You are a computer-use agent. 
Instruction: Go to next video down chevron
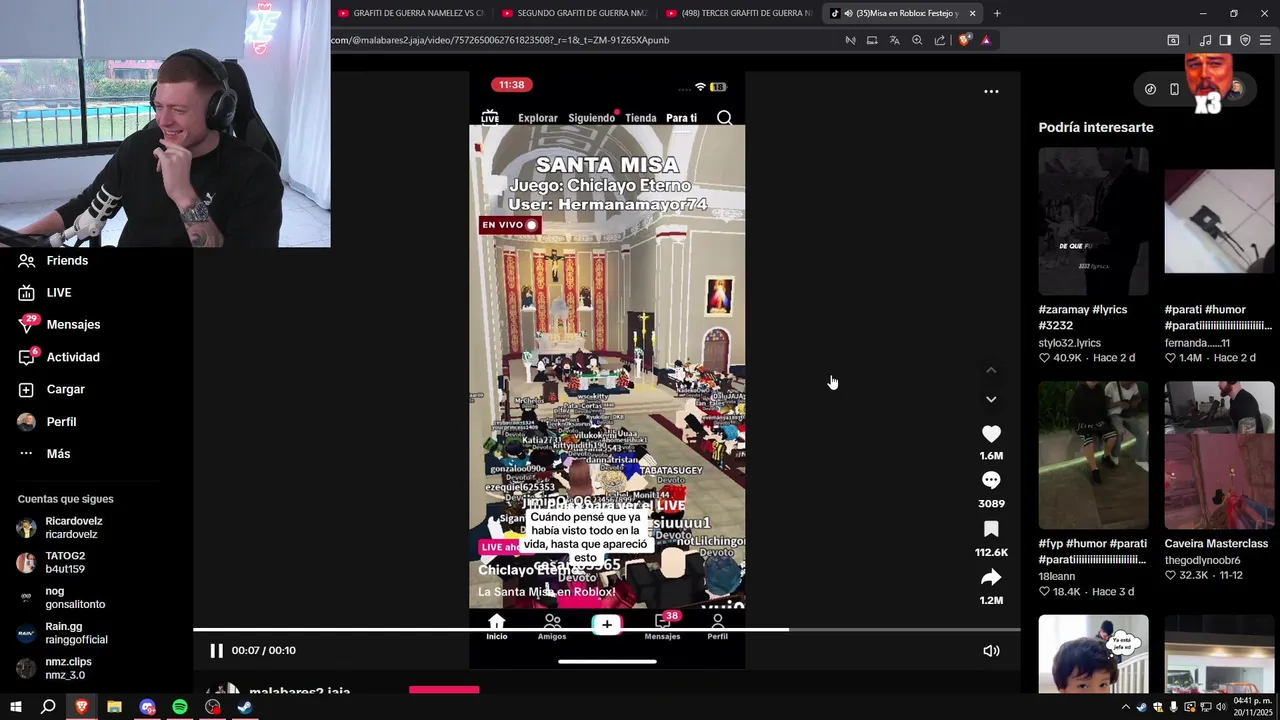tap(991, 399)
